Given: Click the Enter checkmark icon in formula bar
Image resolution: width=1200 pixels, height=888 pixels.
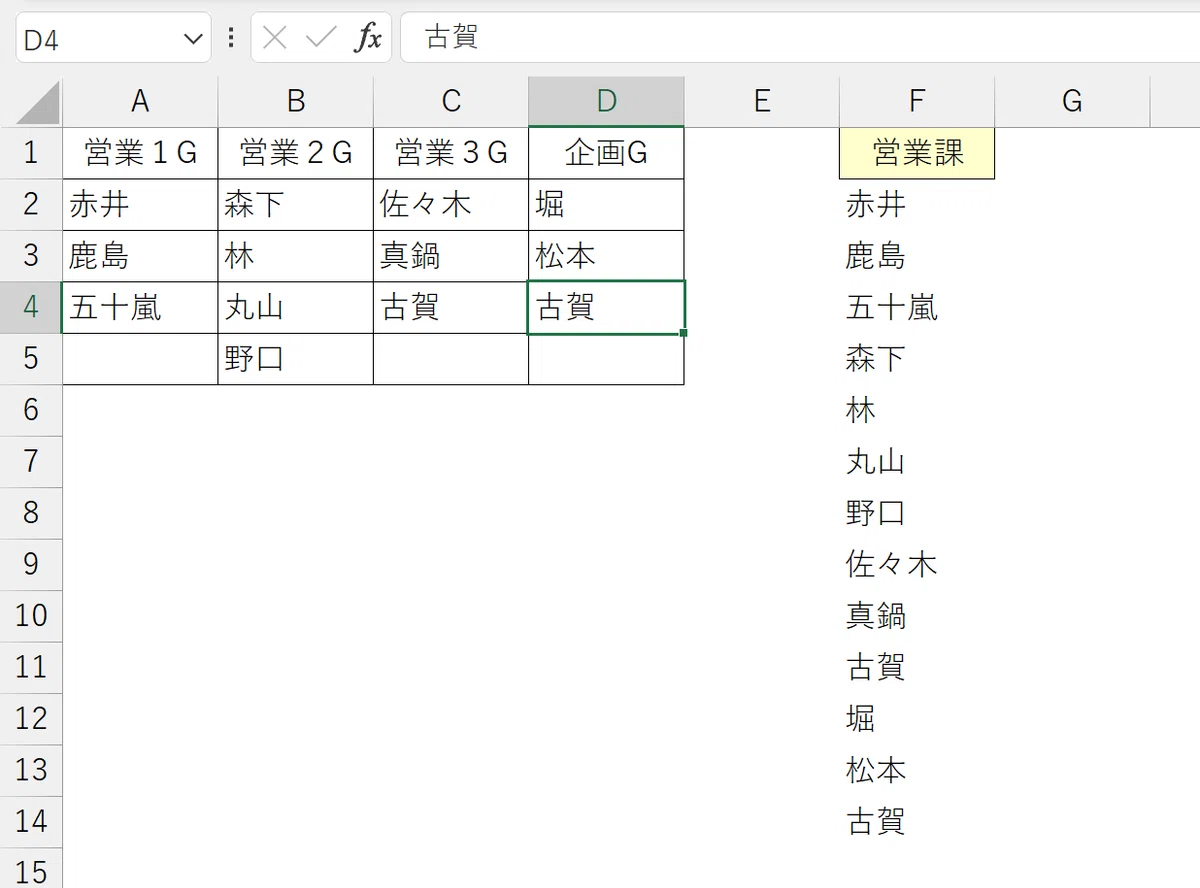Looking at the screenshot, I should click(321, 38).
